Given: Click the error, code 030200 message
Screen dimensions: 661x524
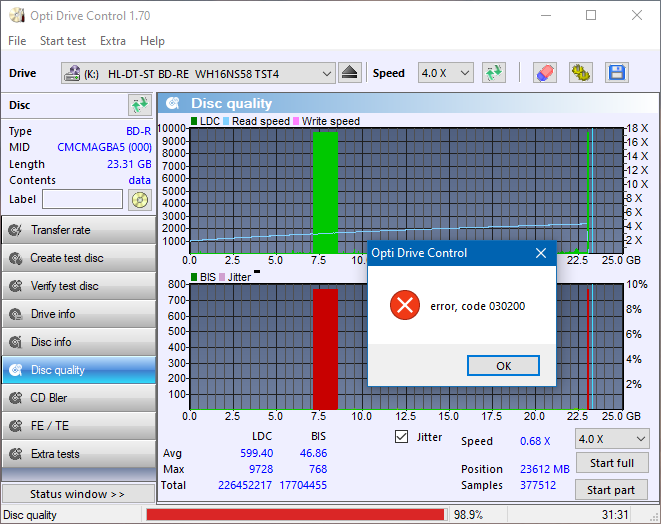Looking at the screenshot, I should (x=478, y=306).
